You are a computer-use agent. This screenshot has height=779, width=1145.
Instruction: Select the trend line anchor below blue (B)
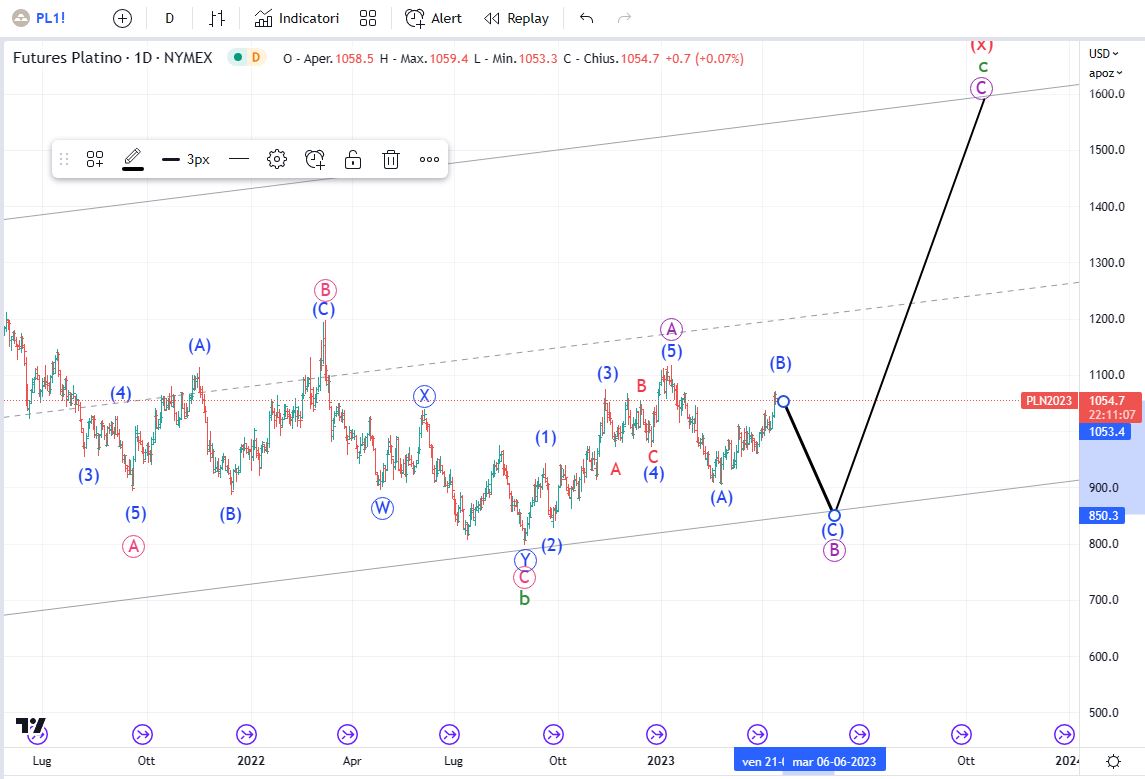[784, 401]
